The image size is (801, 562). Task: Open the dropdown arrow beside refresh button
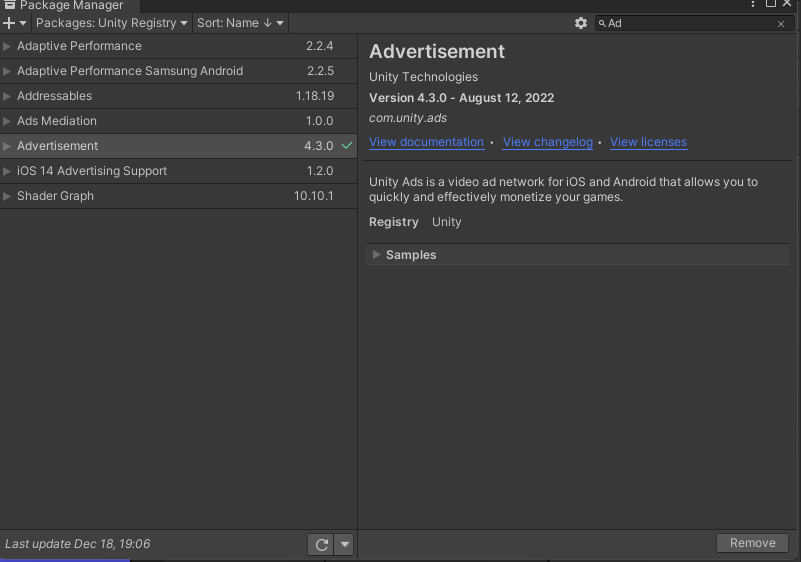point(345,545)
